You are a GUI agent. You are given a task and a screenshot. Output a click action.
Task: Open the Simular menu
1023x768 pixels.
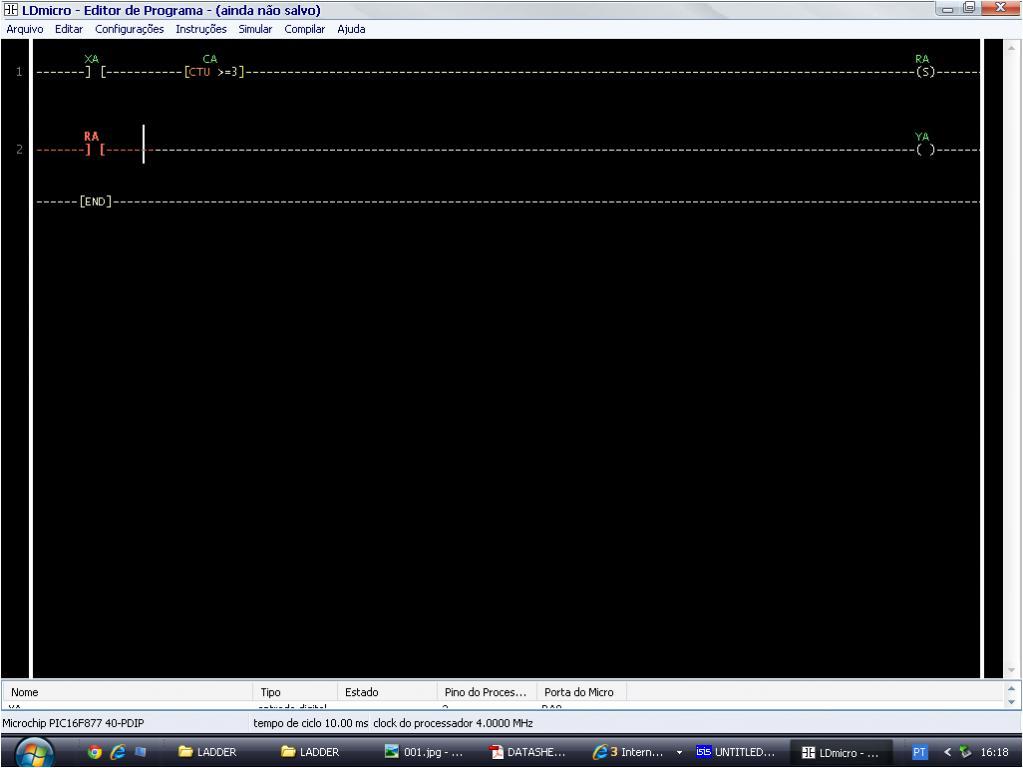255,29
